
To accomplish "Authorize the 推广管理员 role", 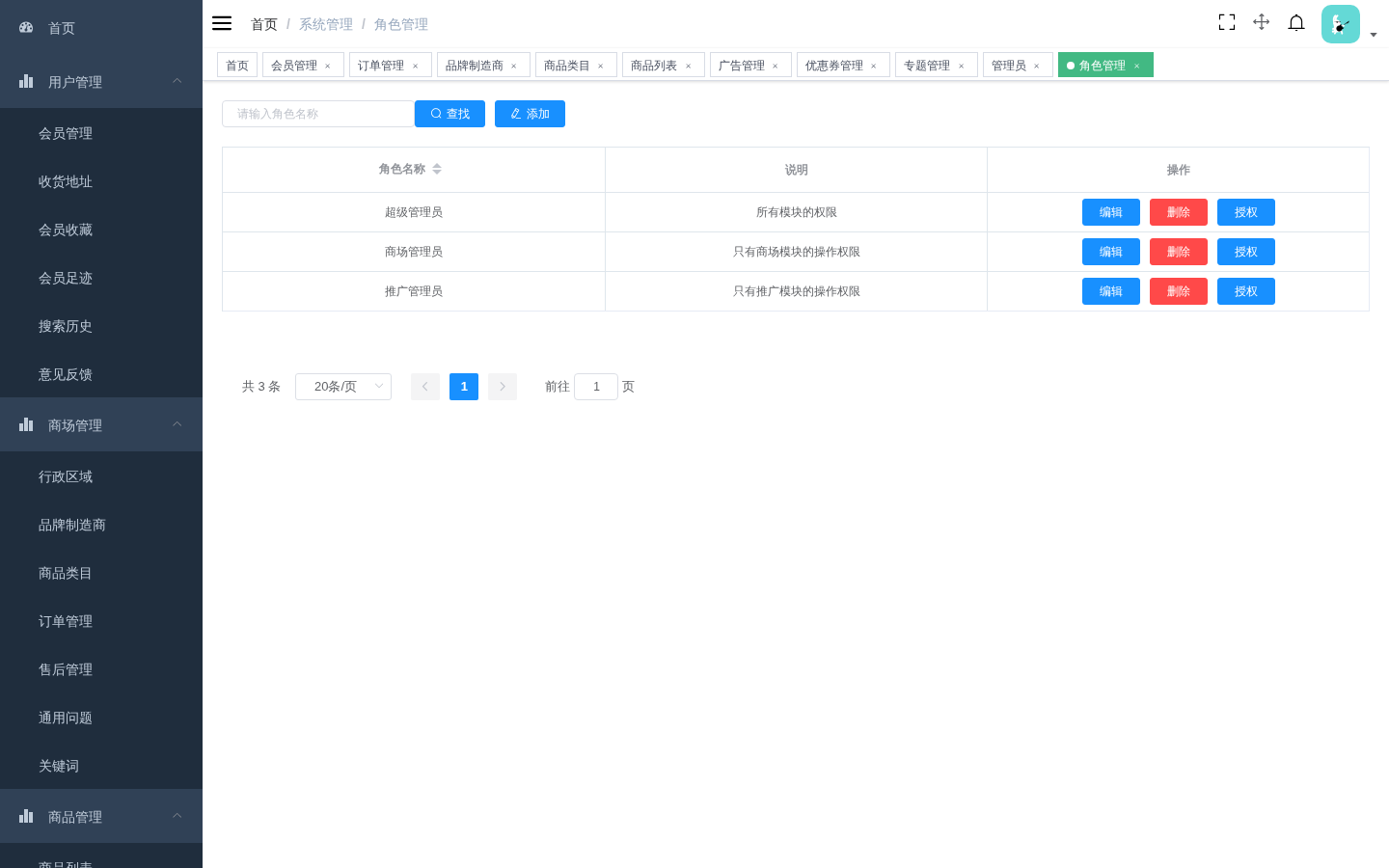I will pos(1246,291).
